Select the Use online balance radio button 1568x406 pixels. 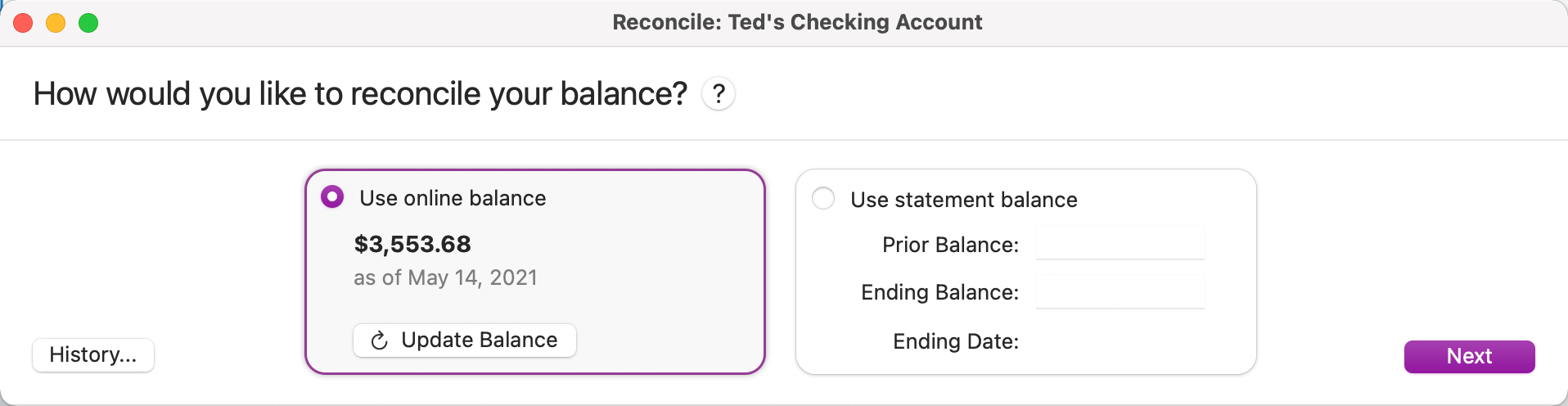coord(332,197)
